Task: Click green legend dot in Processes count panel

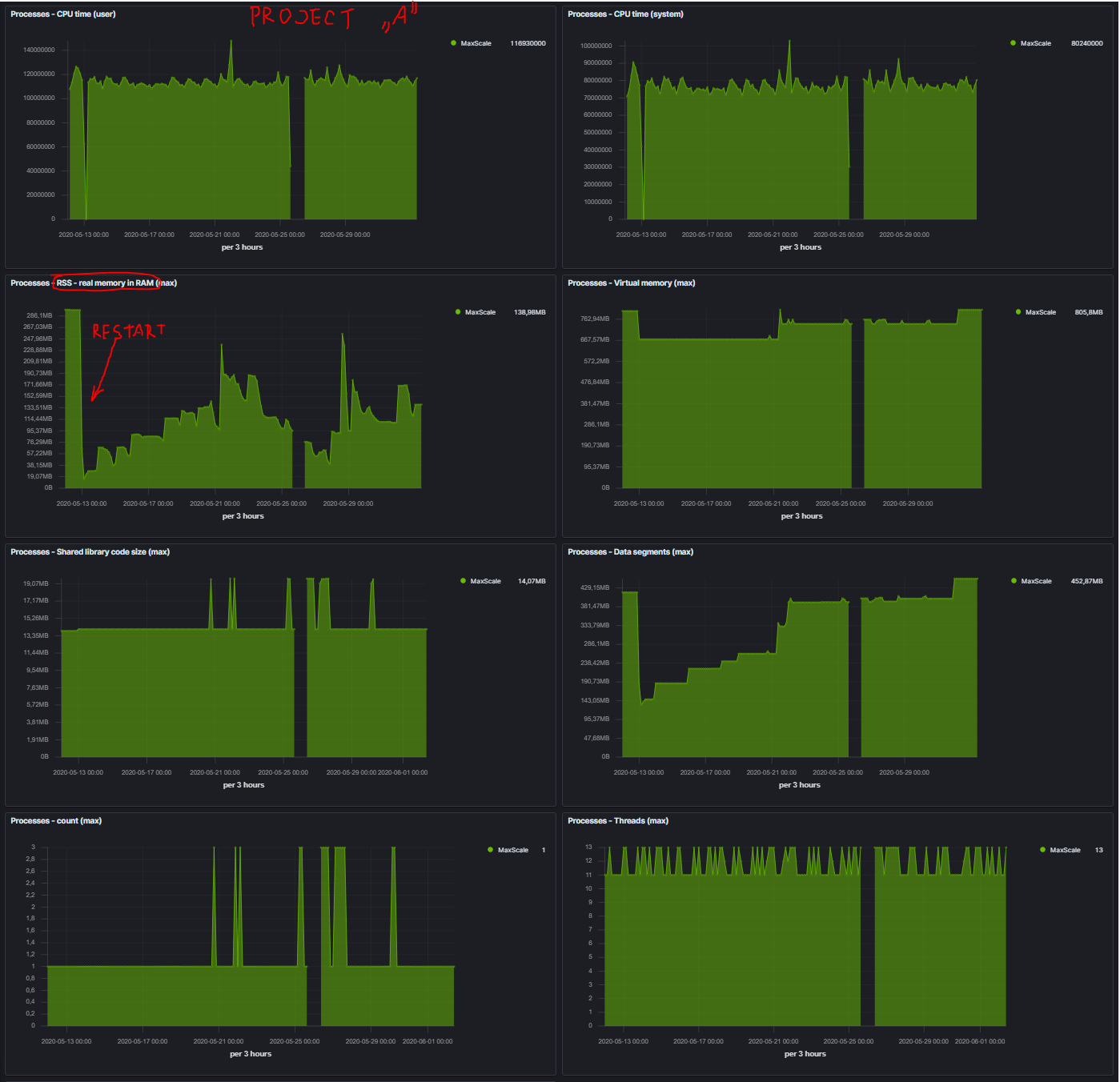Action: coord(490,850)
